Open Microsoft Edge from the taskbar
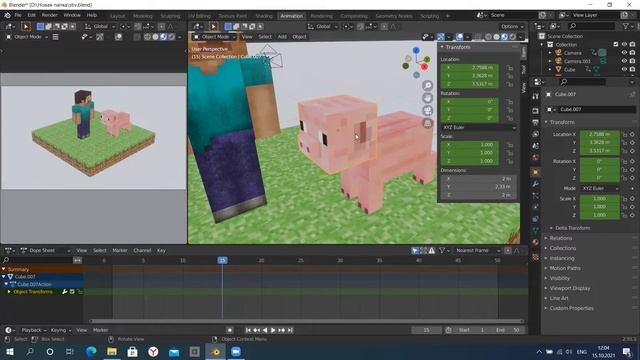 (x=91, y=351)
